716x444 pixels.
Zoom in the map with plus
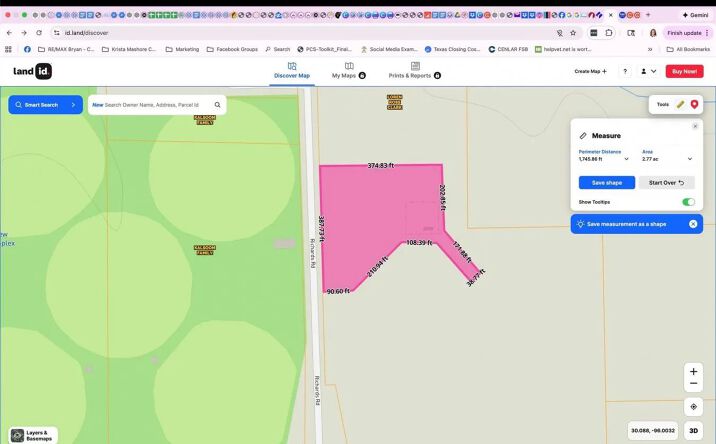693,371
